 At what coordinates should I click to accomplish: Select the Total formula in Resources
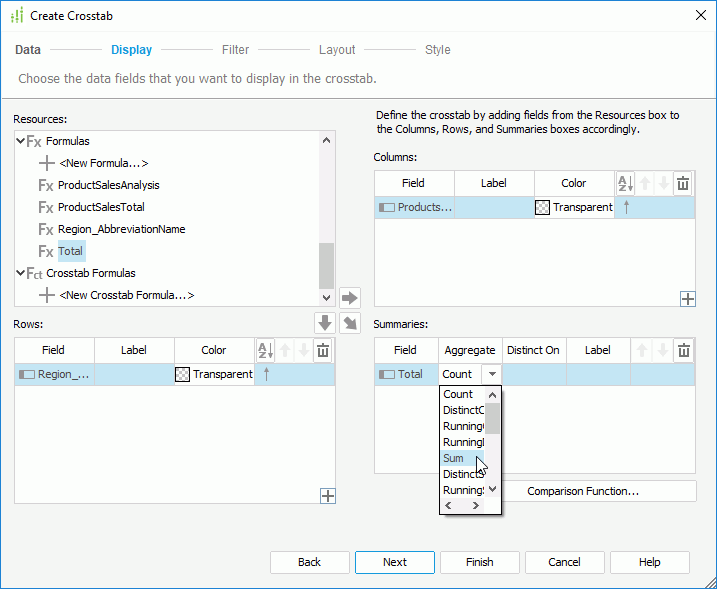(70, 251)
